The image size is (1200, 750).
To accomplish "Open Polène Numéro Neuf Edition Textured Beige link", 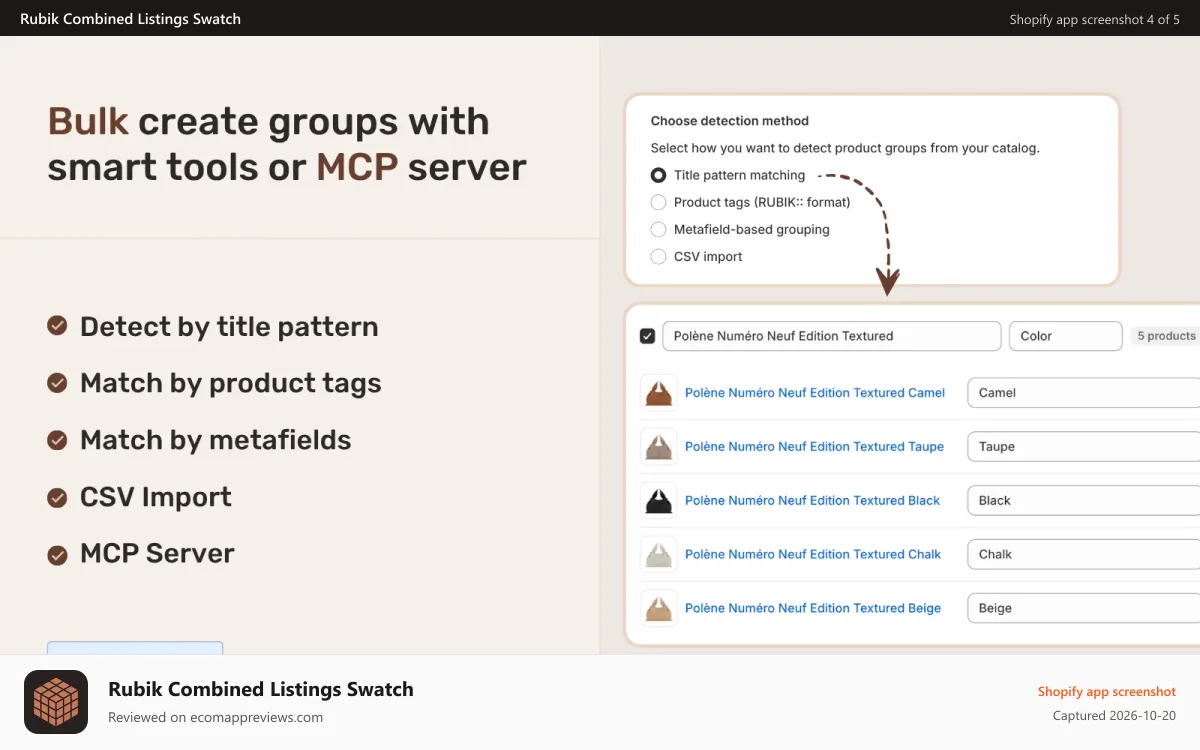I will tap(813, 608).
